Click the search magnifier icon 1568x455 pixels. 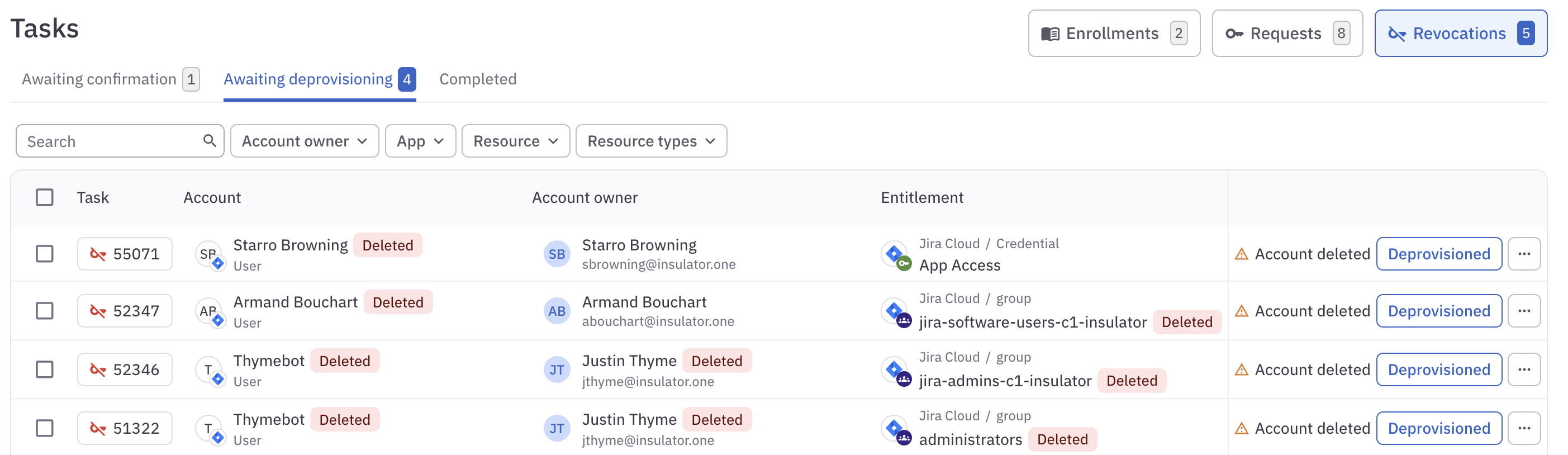[x=210, y=141]
